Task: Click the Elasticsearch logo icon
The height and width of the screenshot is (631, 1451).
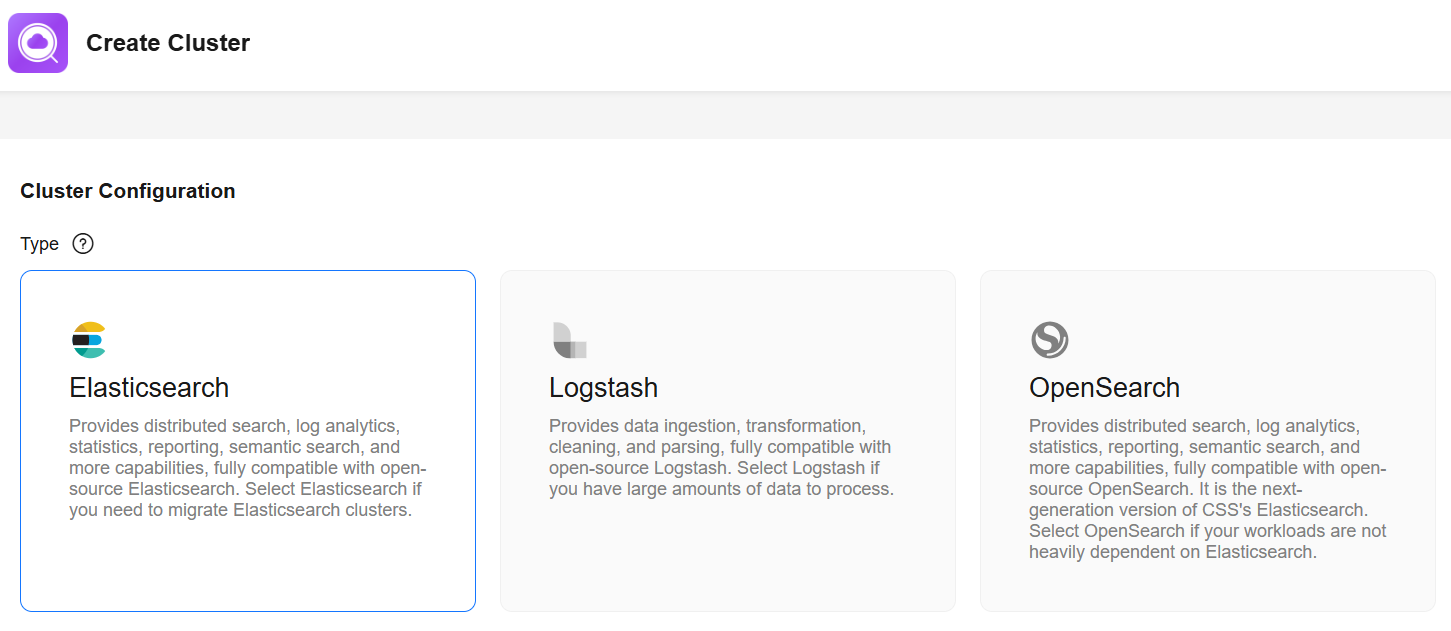Action: pyautogui.click(x=89, y=340)
